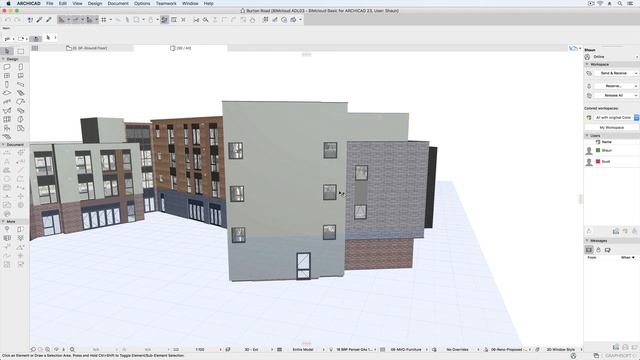
Task: Collapse the More toolbox group
Action: [3, 222]
